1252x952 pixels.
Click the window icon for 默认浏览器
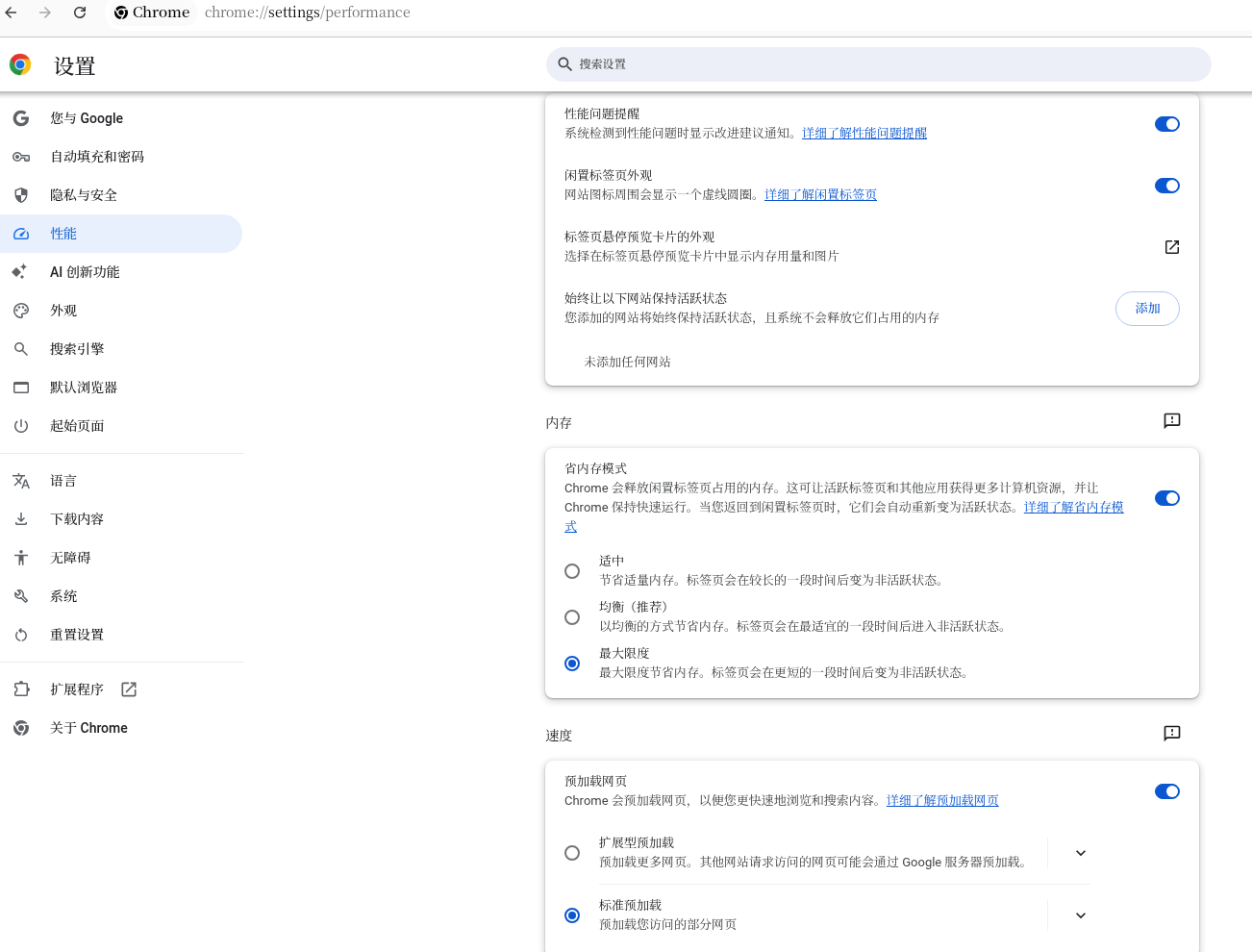tap(21, 388)
